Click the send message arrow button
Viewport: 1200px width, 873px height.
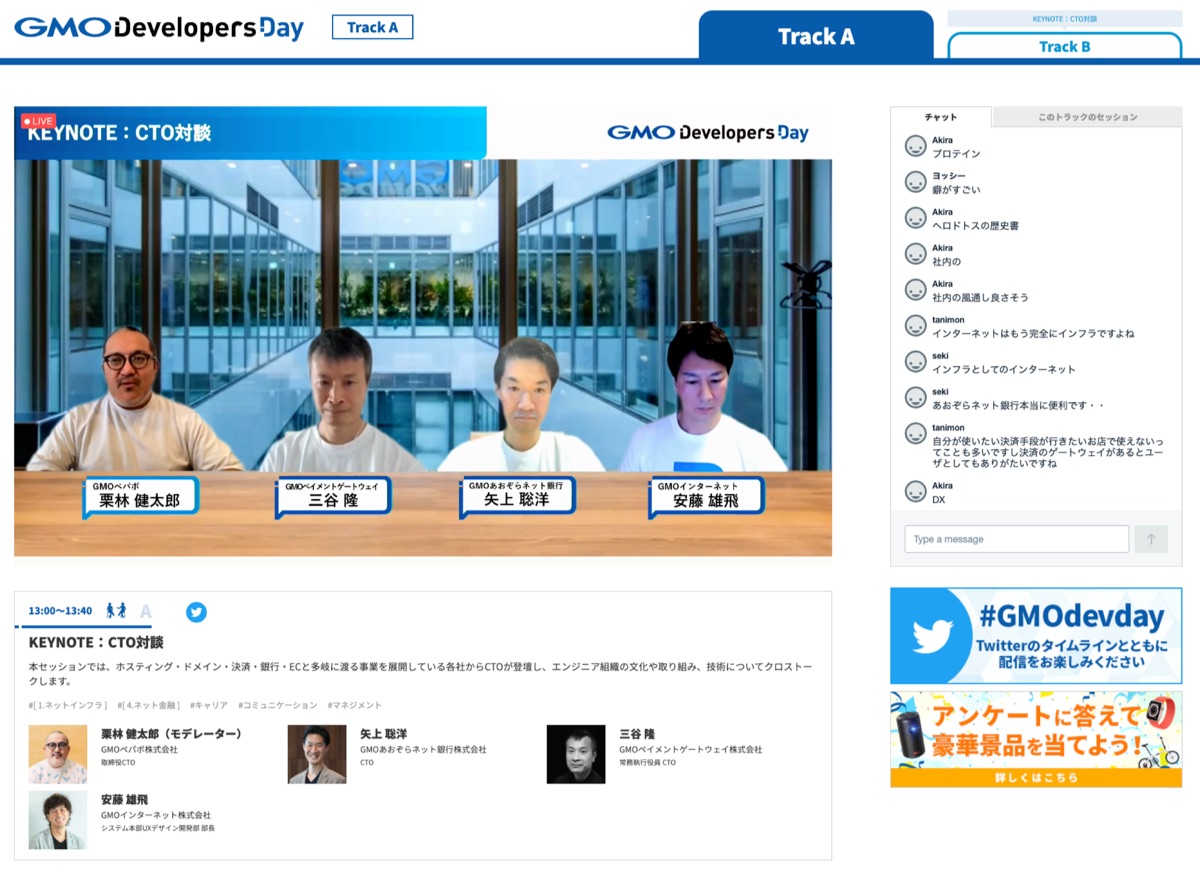pos(1150,539)
